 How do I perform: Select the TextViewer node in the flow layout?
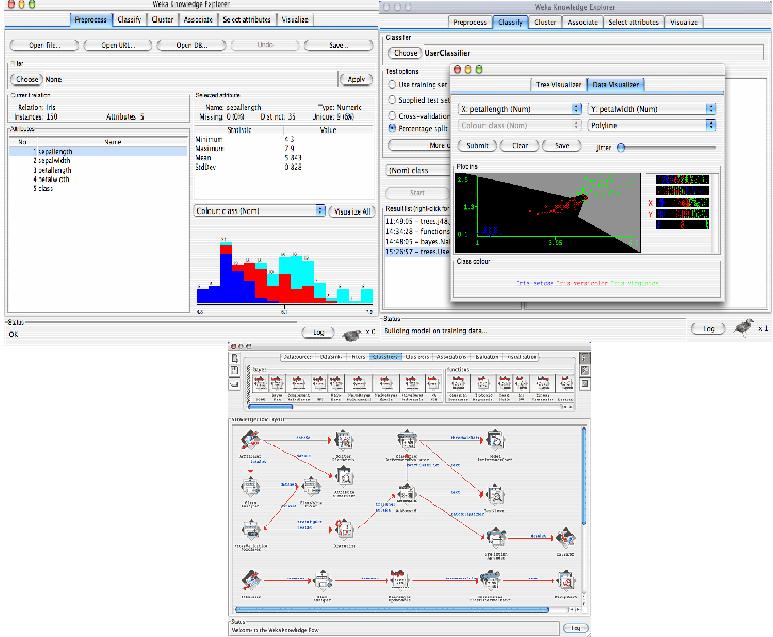tap(494, 494)
